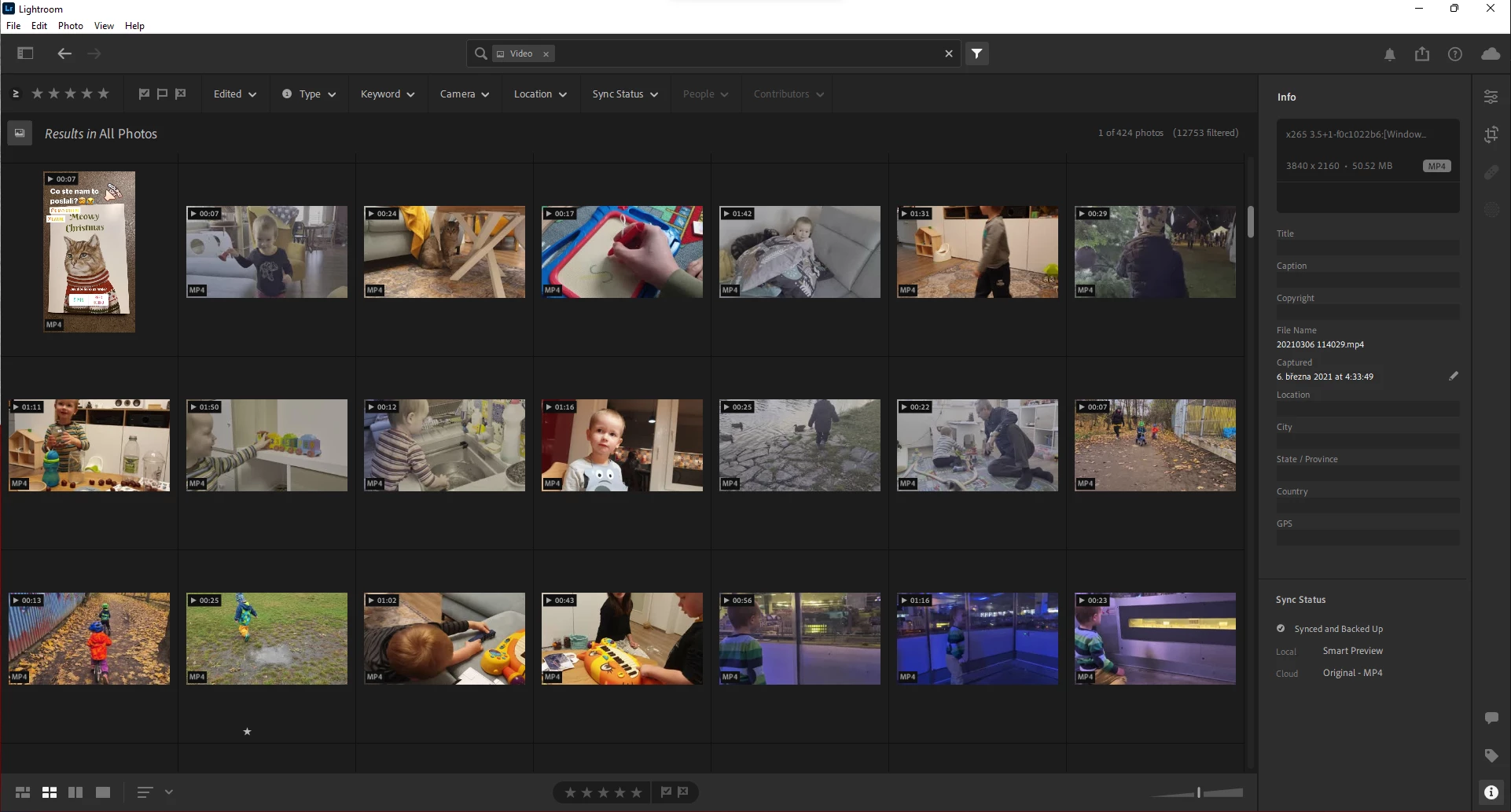Expand the Edited filter dropdown
Viewport: 1511px width, 812px height.
pyautogui.click(x=235, y=94)
